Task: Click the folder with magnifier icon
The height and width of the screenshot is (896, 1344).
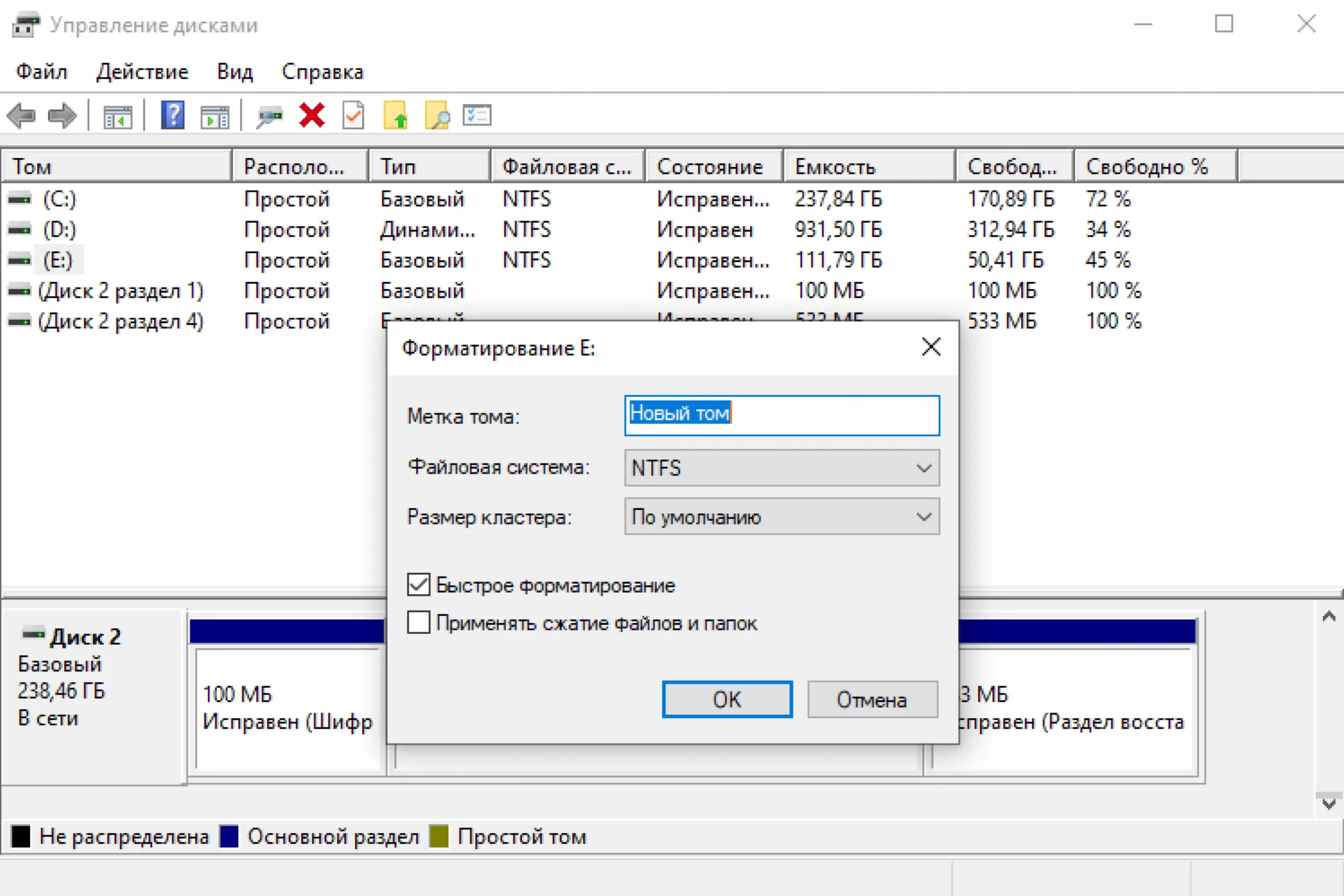Action: 437,115
